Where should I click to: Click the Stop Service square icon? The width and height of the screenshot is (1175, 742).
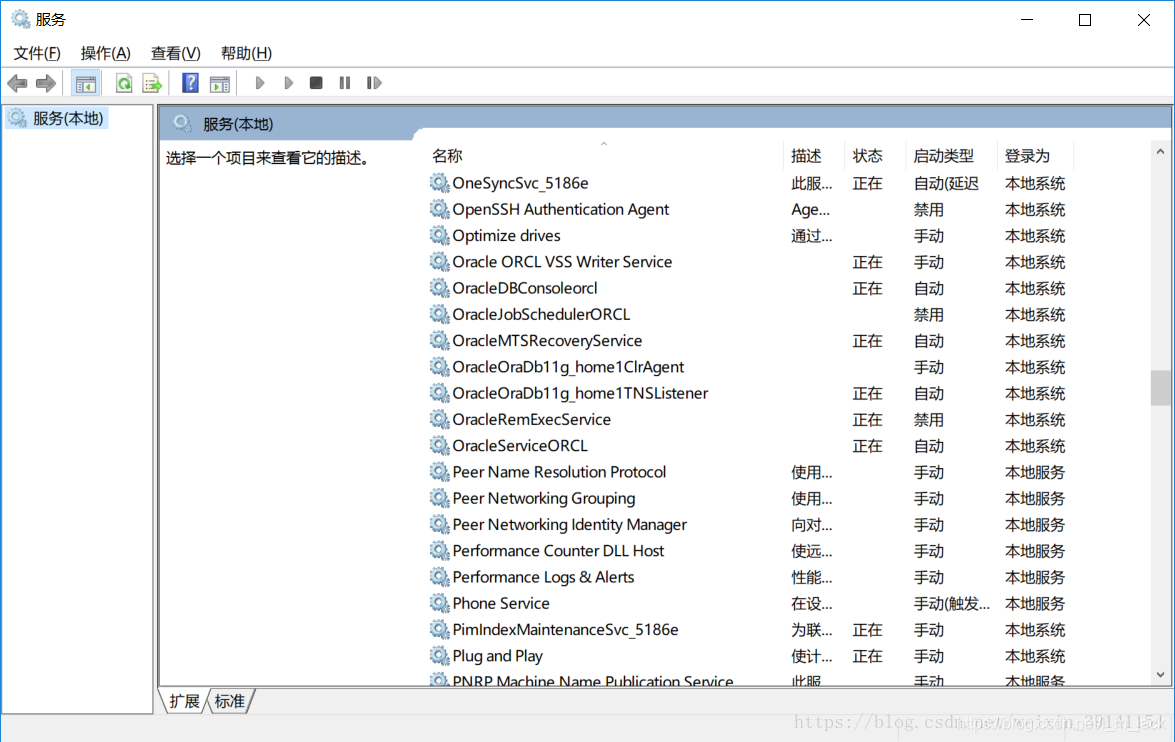coord(316,83)
